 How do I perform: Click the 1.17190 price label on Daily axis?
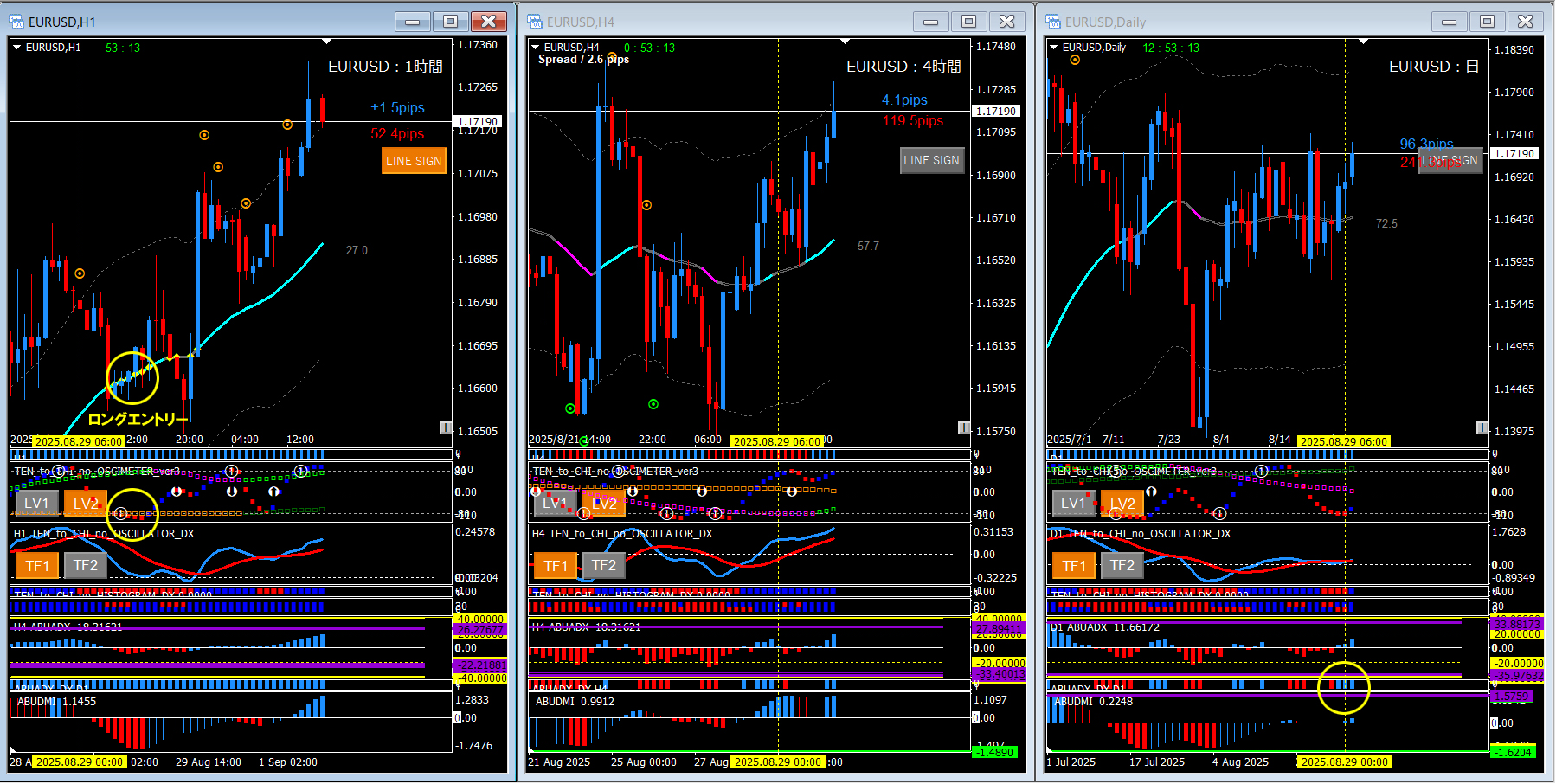1514,153
